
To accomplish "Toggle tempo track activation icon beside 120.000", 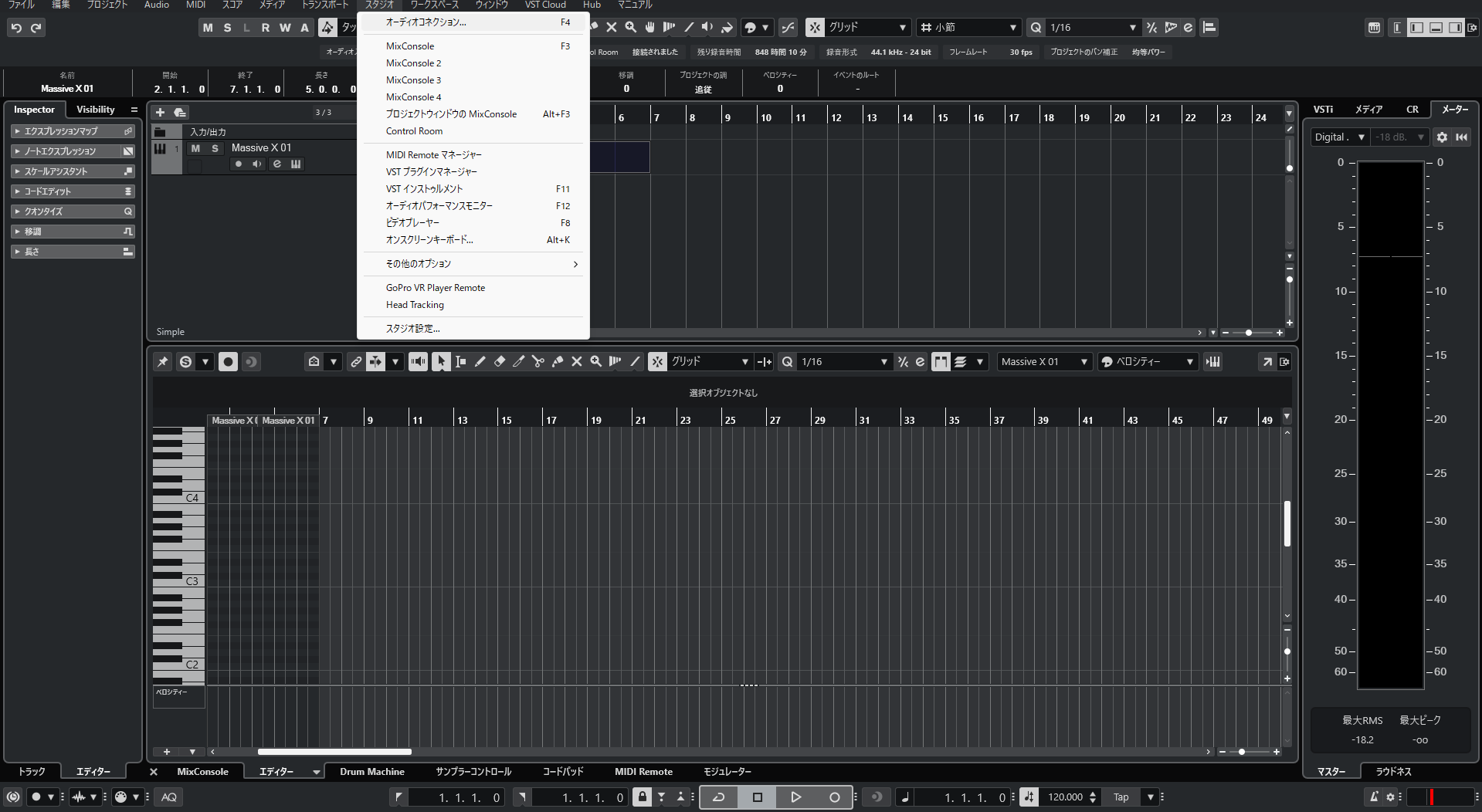I will pos(1029,797).
